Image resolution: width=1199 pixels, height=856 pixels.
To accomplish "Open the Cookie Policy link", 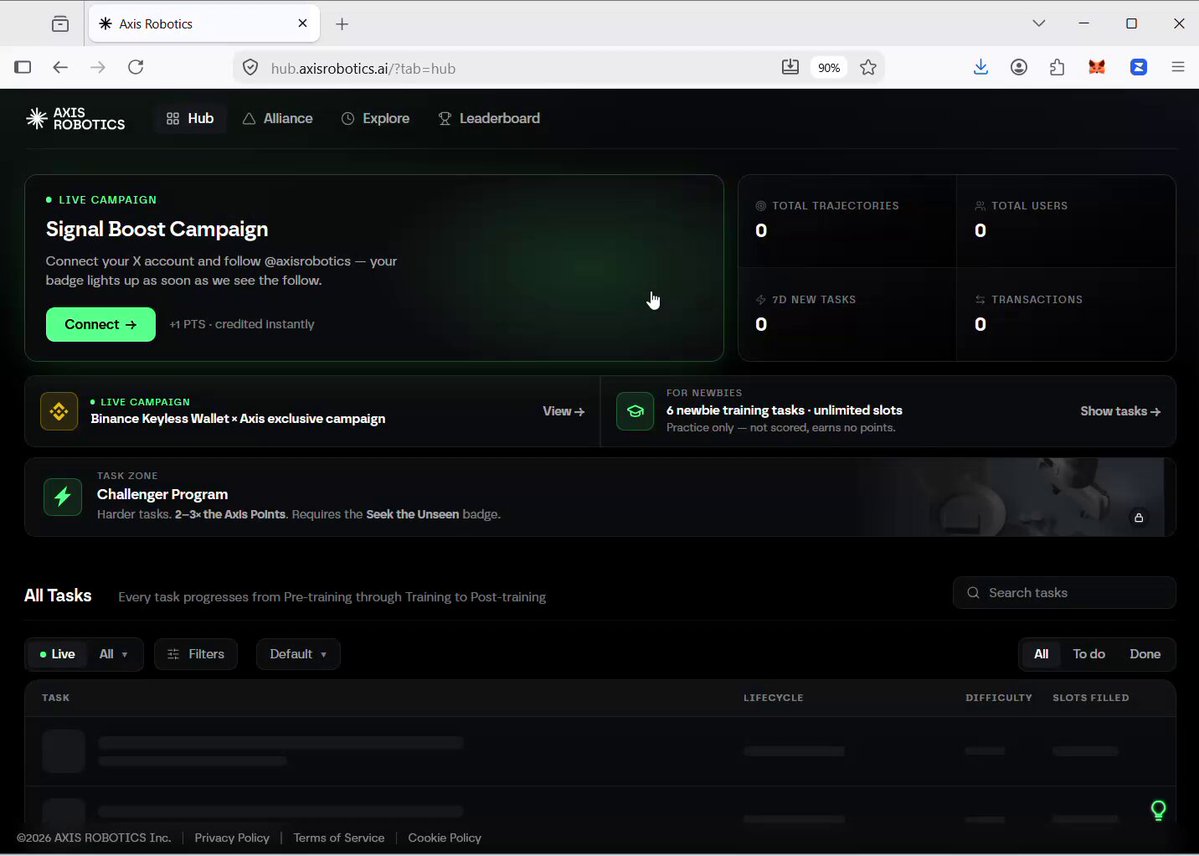I will [x=444, y=838].
